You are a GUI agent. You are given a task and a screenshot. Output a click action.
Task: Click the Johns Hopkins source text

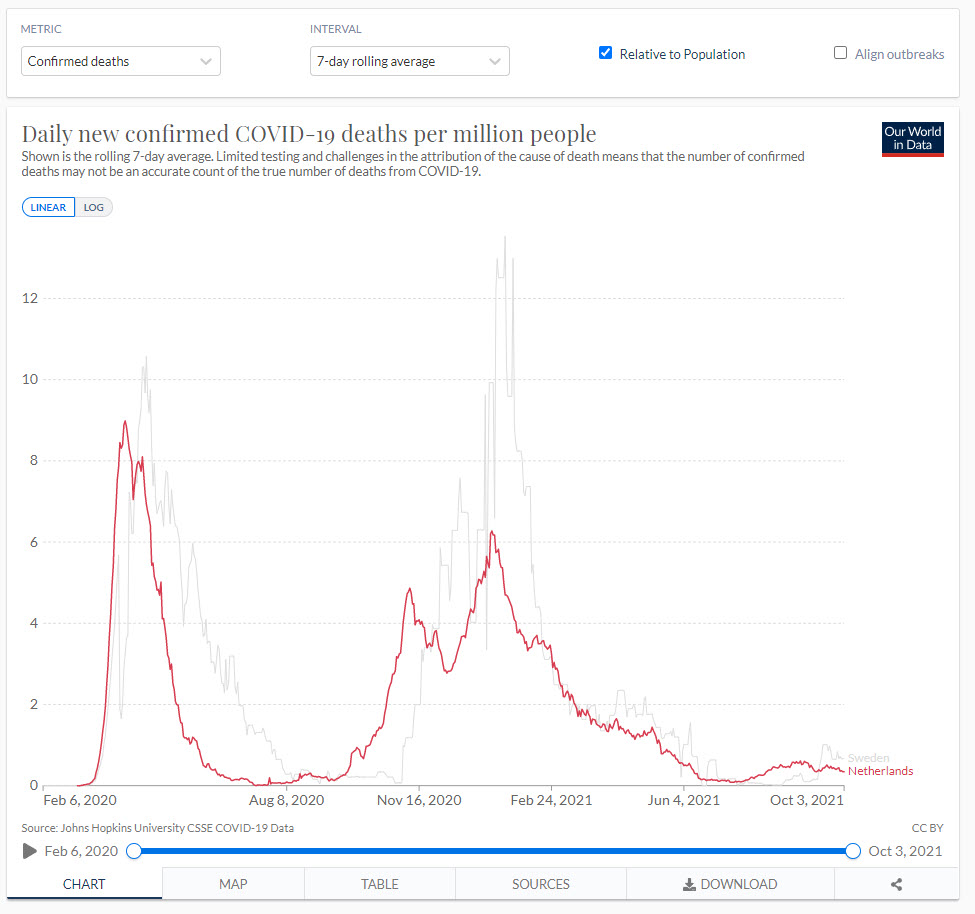tap(157, 828)
